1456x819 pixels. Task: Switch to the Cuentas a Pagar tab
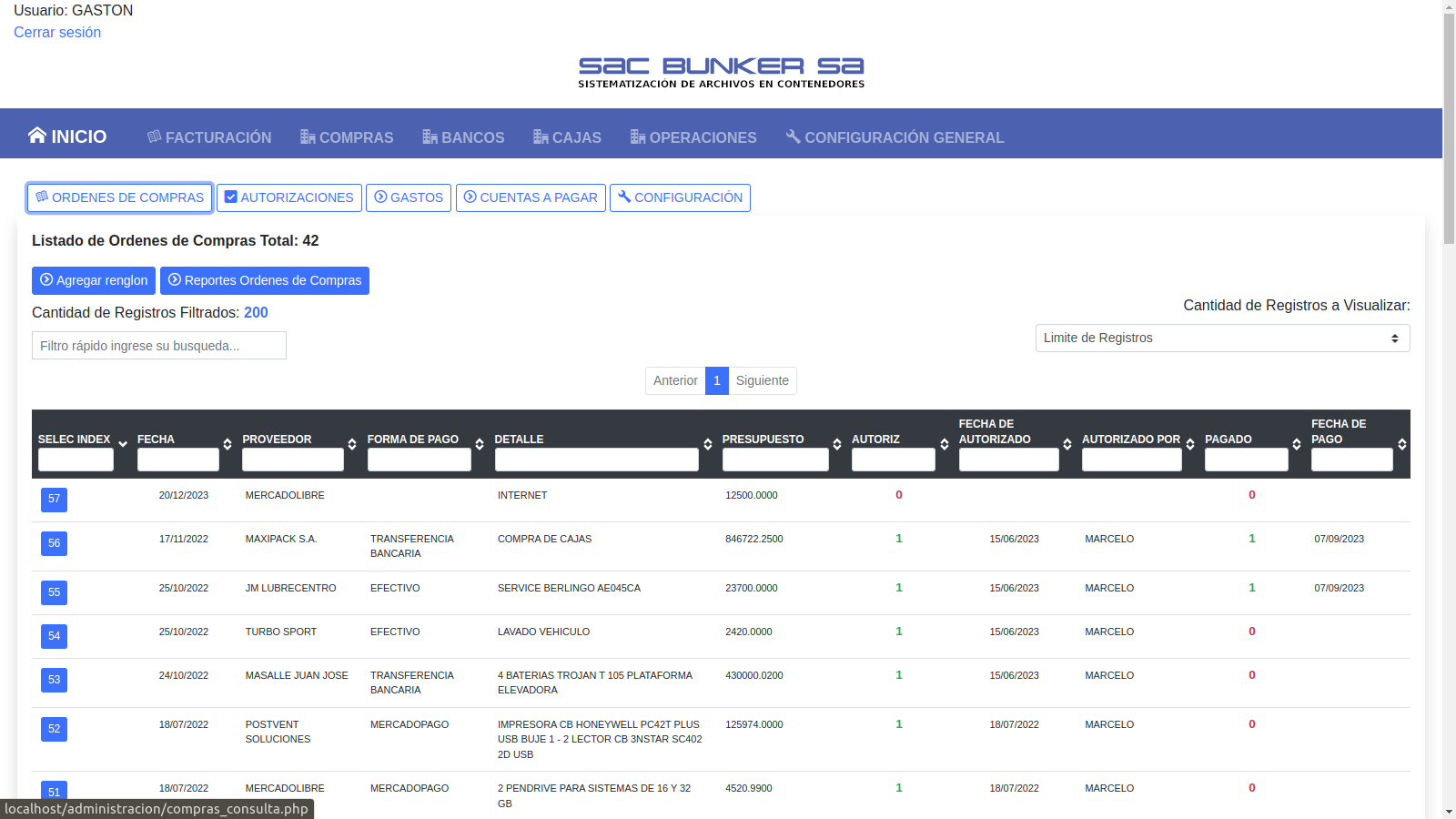pos(531,197)
